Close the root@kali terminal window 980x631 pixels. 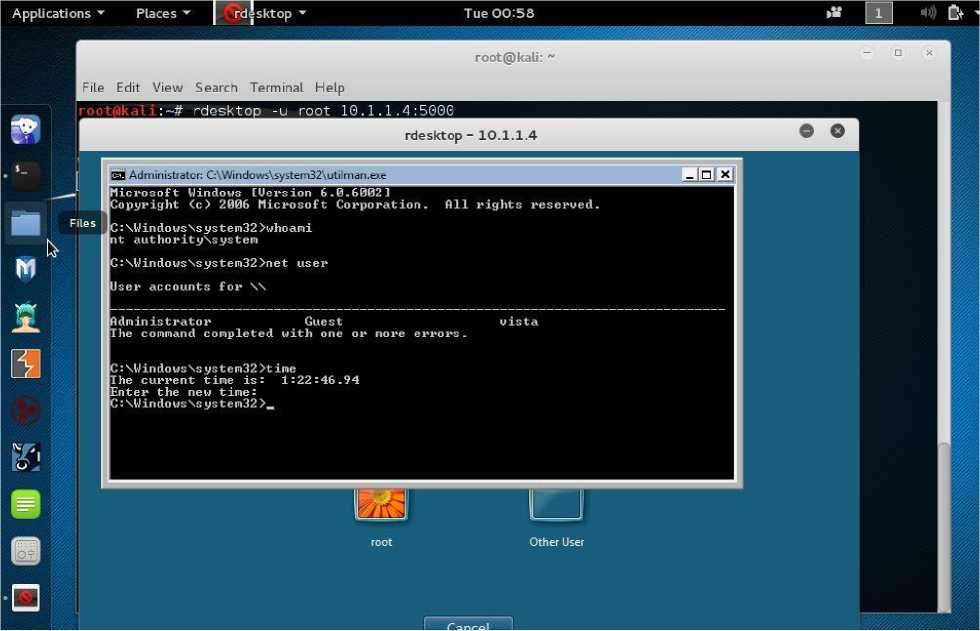pyautogui.click(x=929, y=53)
